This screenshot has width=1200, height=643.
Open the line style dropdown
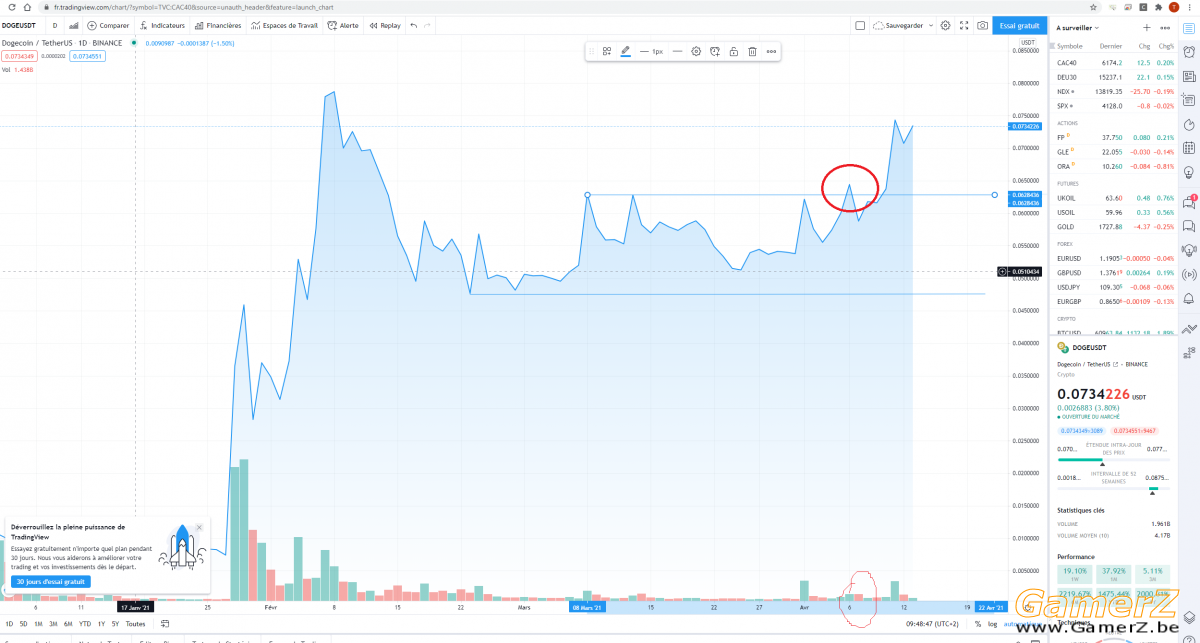(677, 51)
